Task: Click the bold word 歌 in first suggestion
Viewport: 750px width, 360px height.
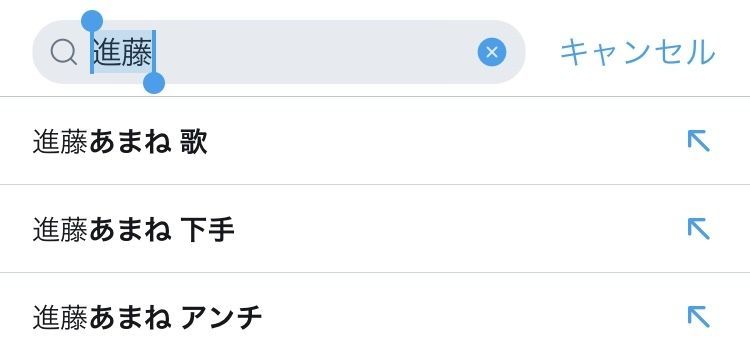Action: [194, 142]
